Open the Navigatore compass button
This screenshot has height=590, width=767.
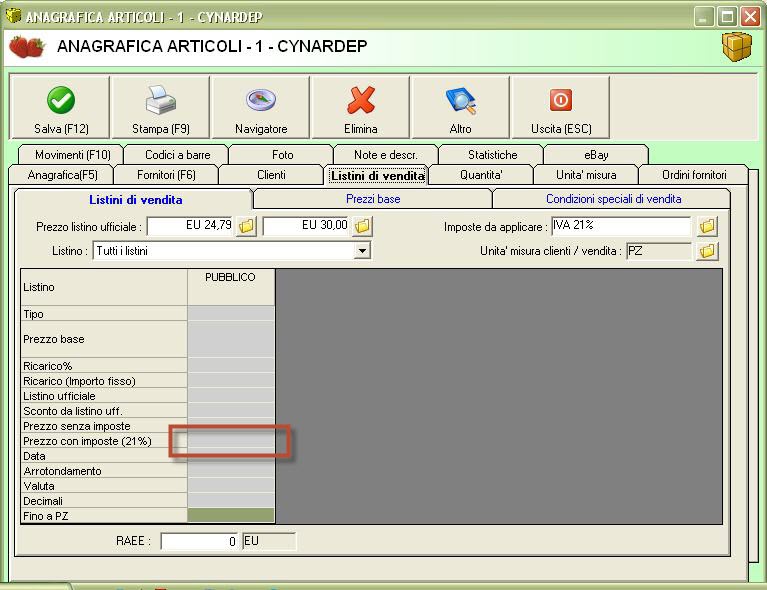pyautogui.click(x=261, y=108)
